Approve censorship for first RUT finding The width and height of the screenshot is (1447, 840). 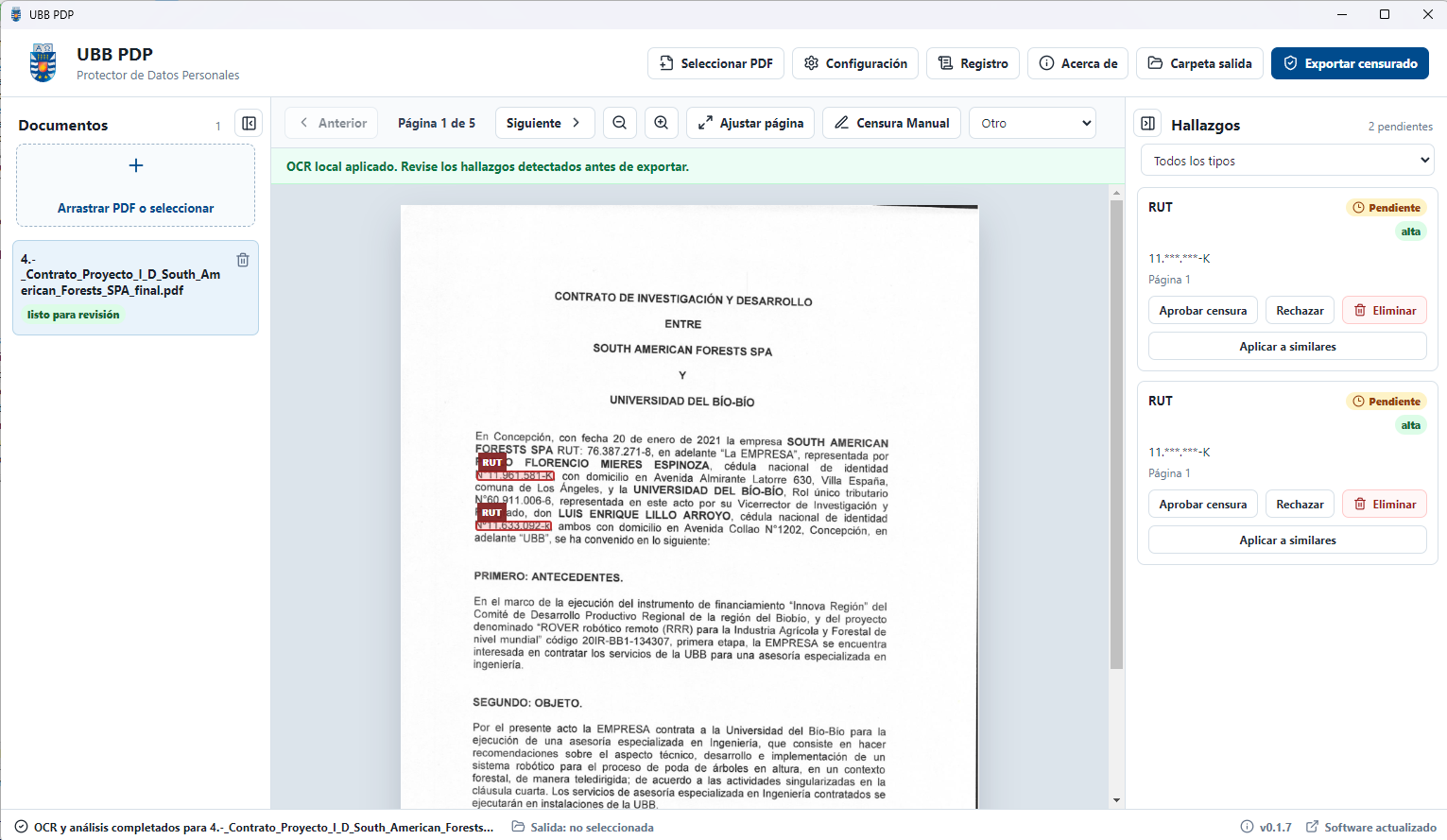[1203, 311]
